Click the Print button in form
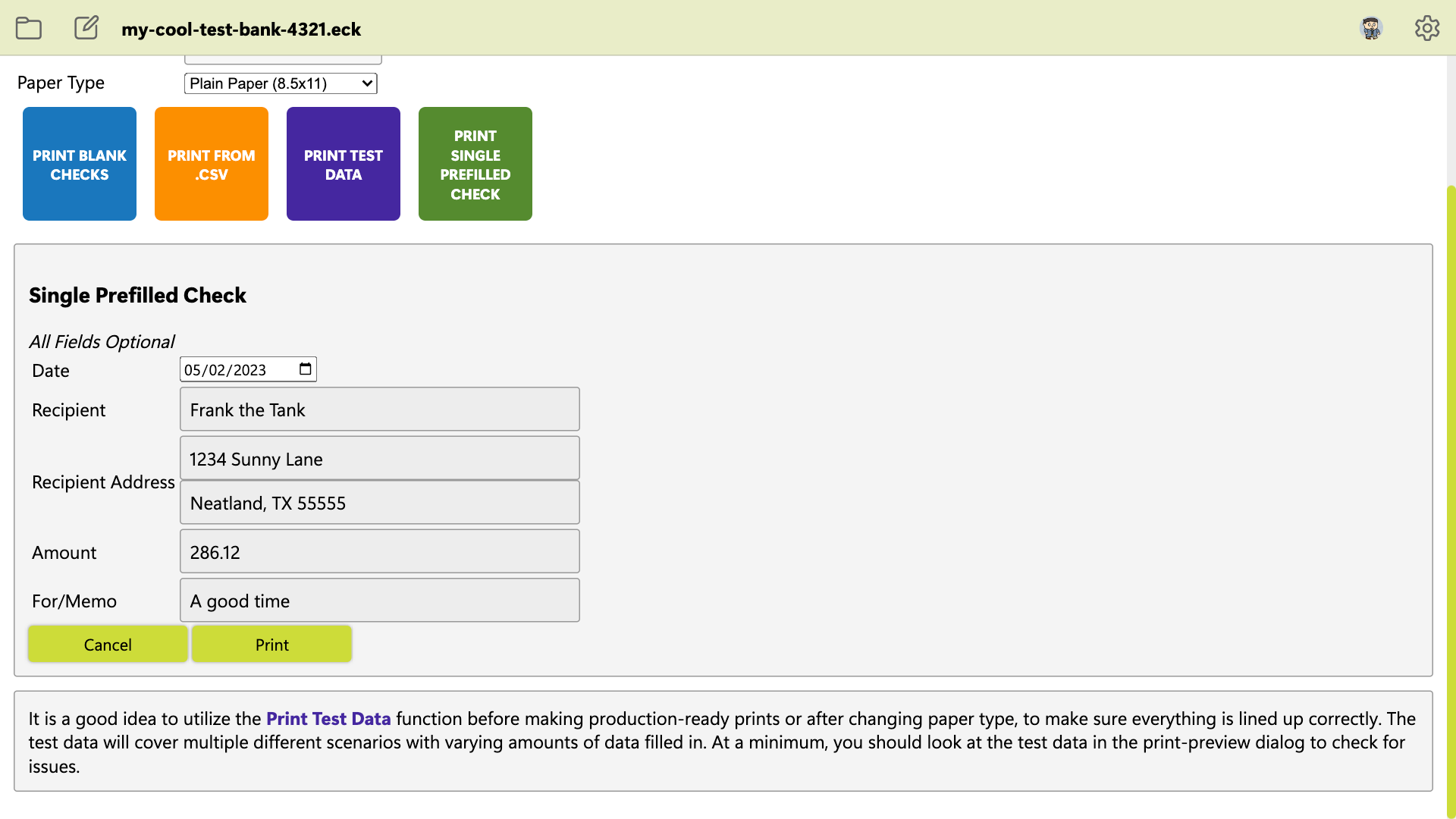This screenshot has height=819, width=1456. click(271, 645)
